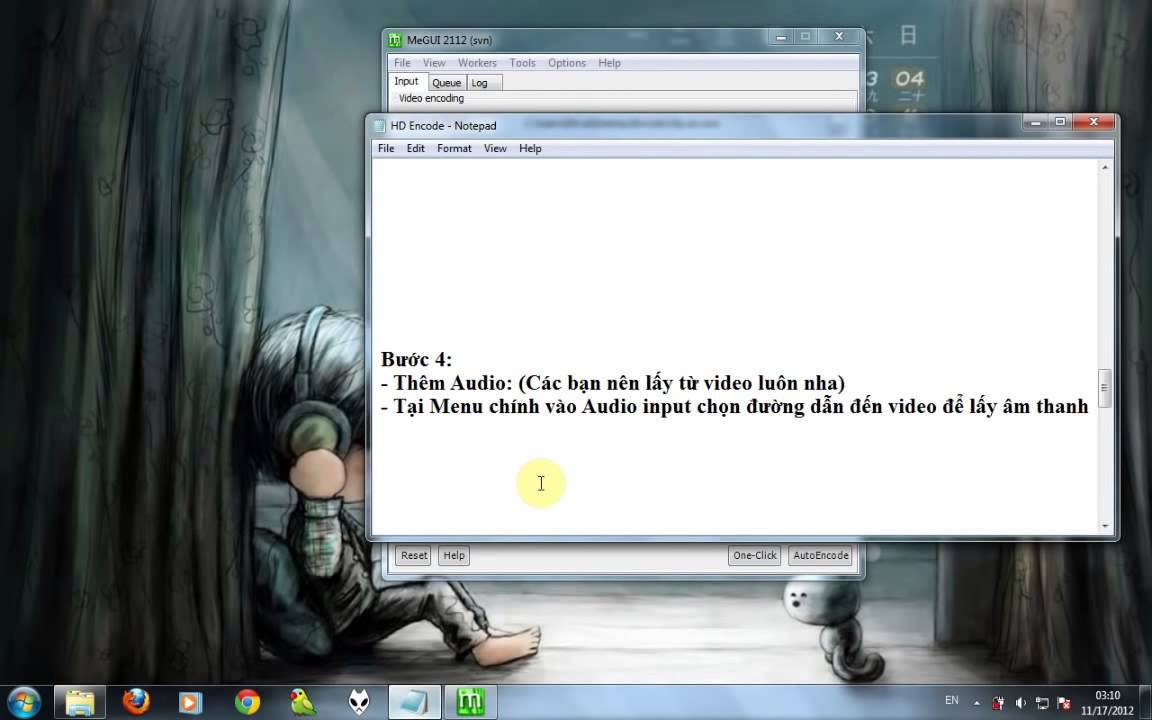Viewport: 1152px width, 720px height.
Task: Click the date 11/17/2012 in tray
Action: pos(1107,710)
